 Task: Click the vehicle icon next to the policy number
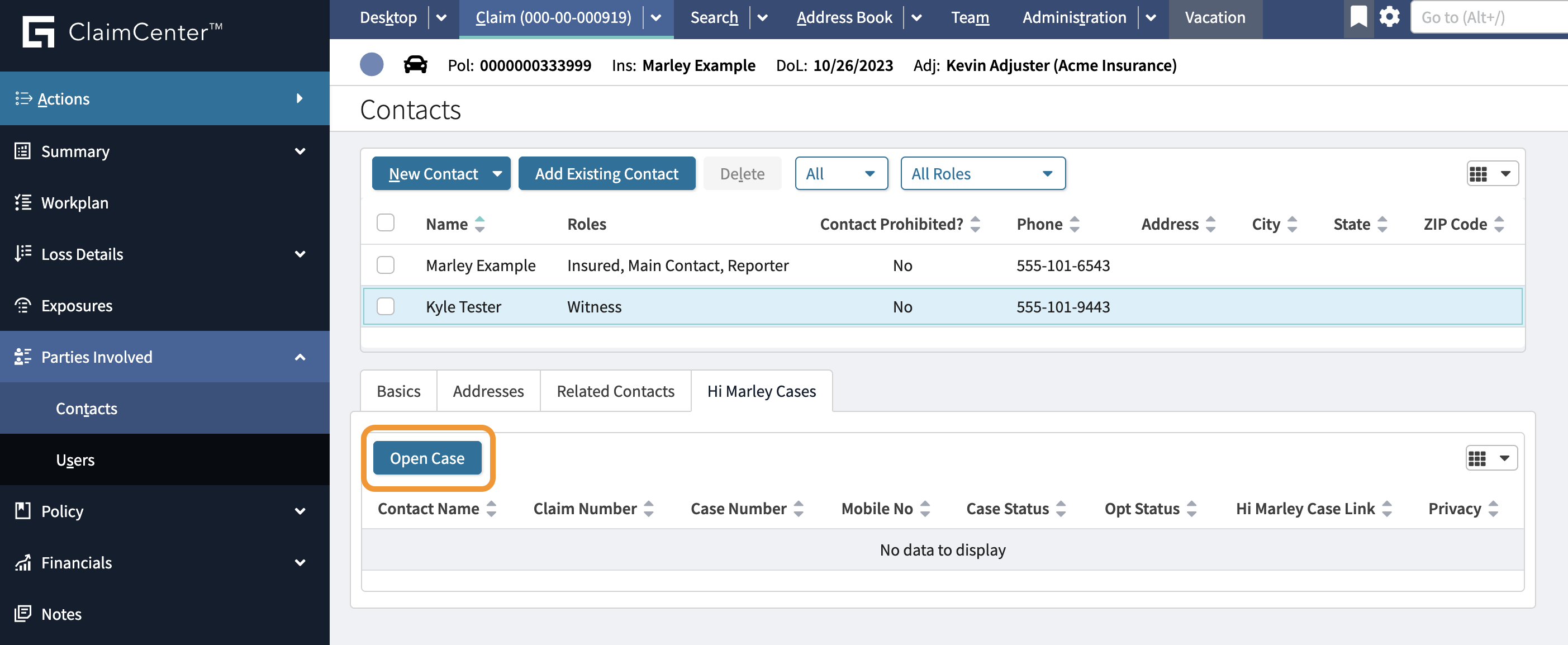416,65
